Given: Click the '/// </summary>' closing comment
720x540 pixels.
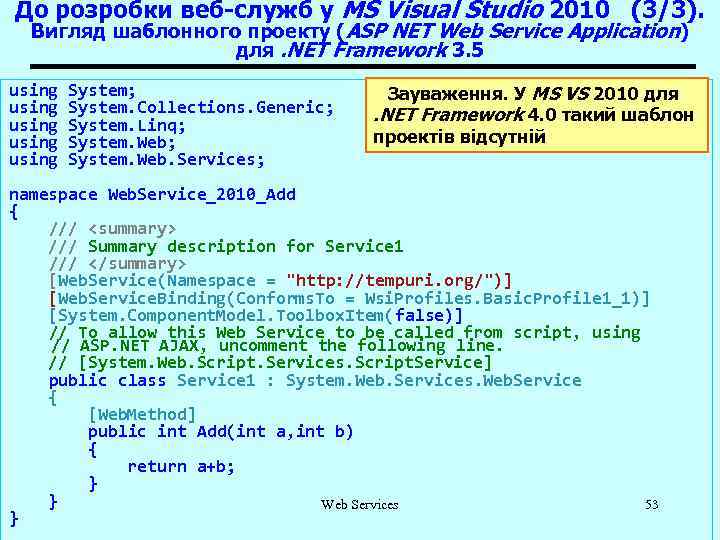Looking at the screenshot, I should [x=117, y=264].
